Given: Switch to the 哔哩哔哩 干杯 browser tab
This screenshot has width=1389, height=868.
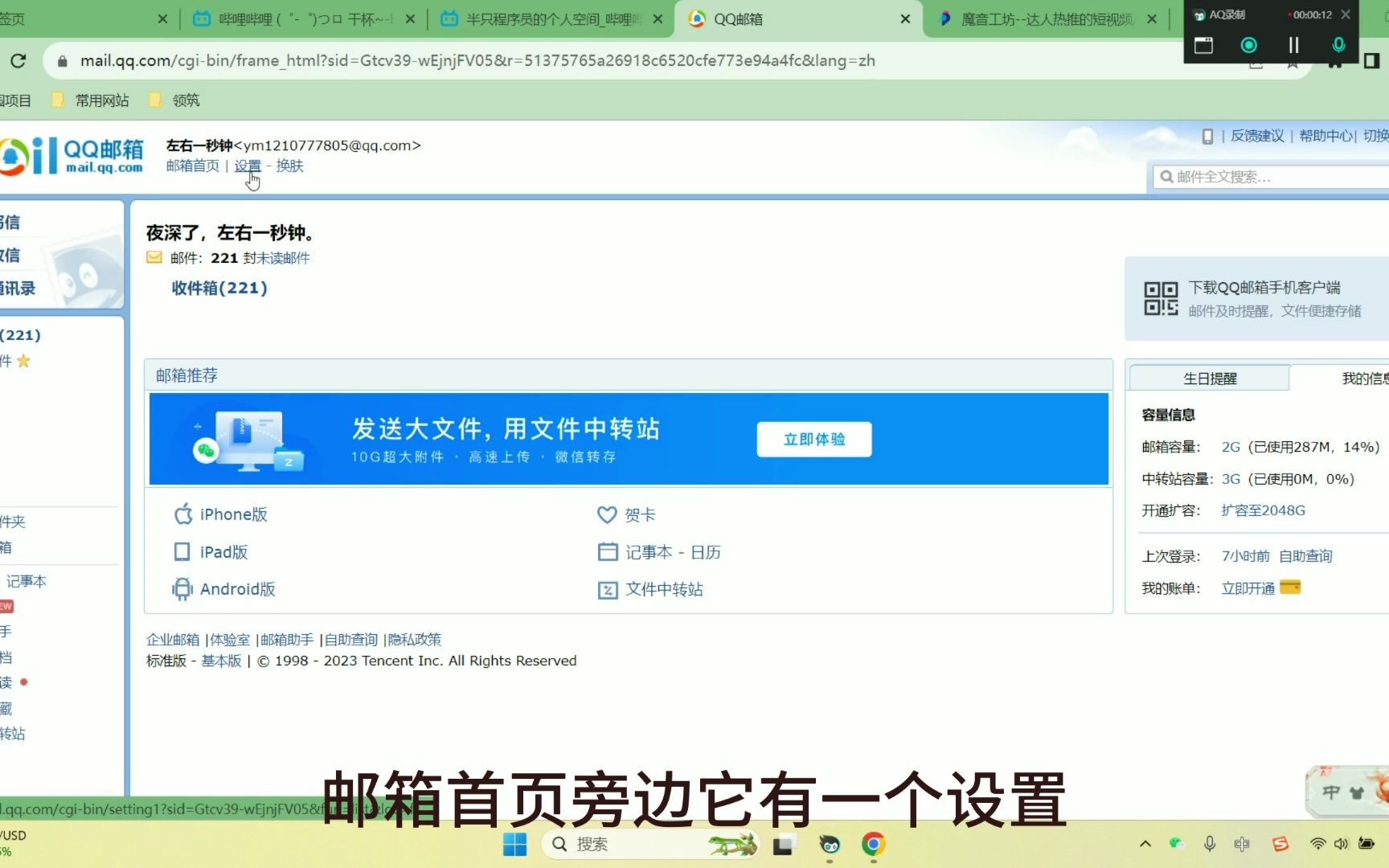Looking at the screenshot, I should pos(305,18).
